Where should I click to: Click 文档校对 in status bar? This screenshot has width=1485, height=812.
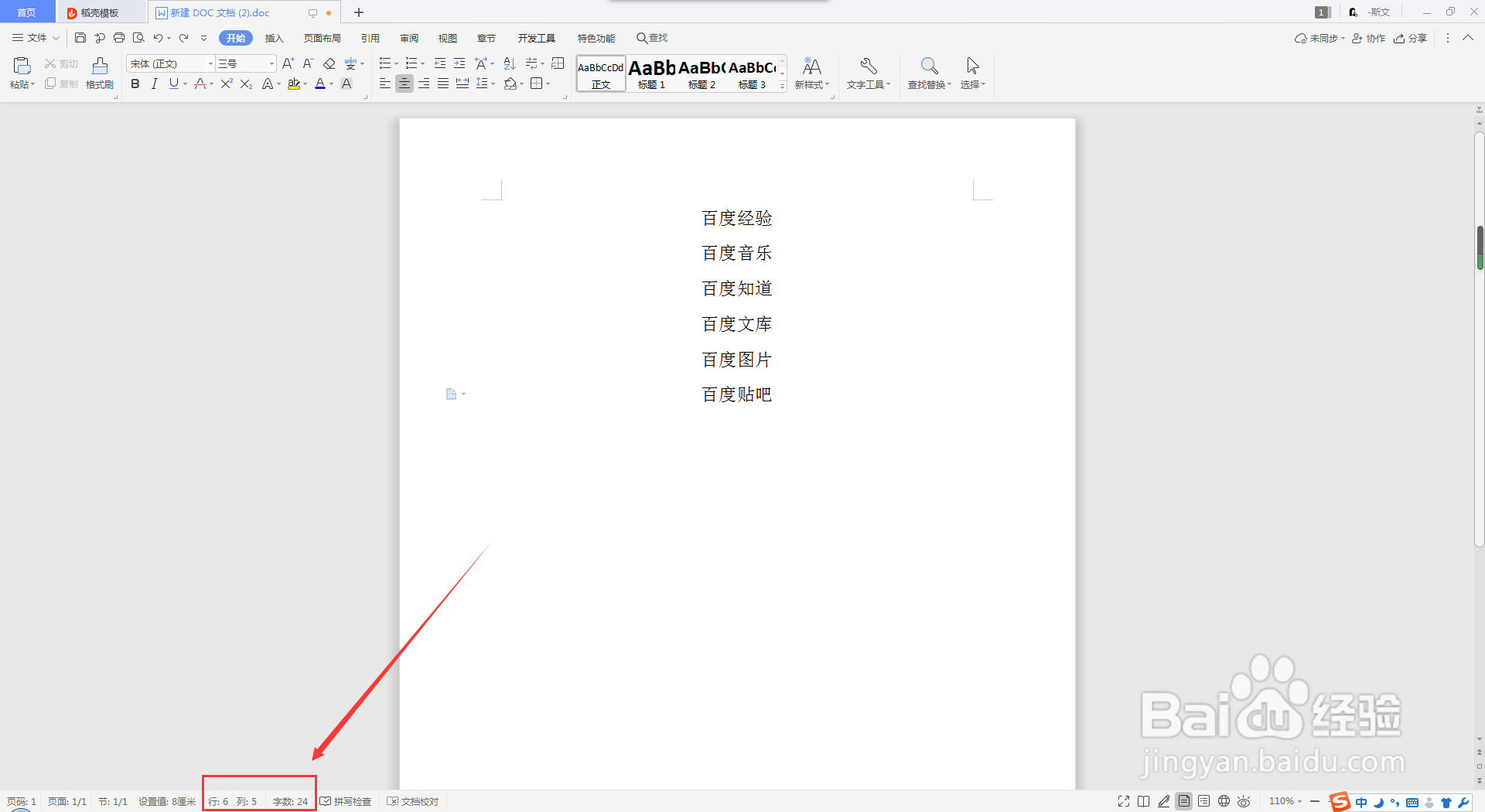pyautogui.click(x=413, y=801)
